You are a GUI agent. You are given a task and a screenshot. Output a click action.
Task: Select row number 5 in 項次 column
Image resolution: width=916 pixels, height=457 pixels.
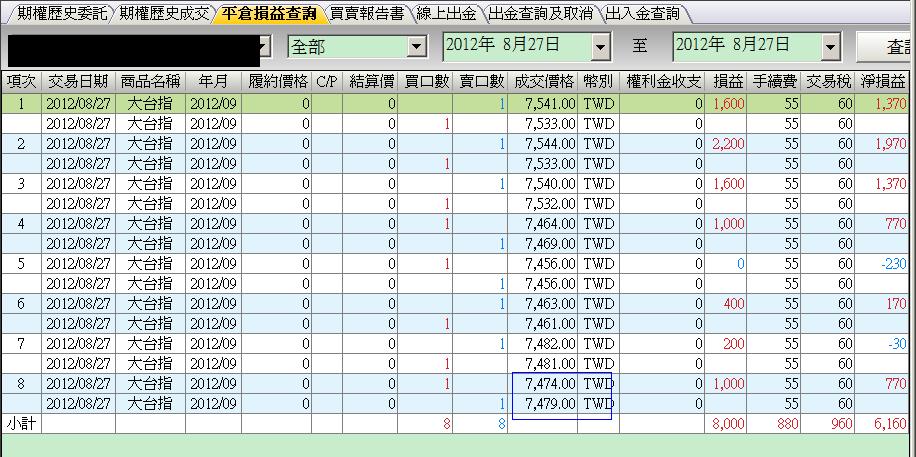[x=22, y=264]
